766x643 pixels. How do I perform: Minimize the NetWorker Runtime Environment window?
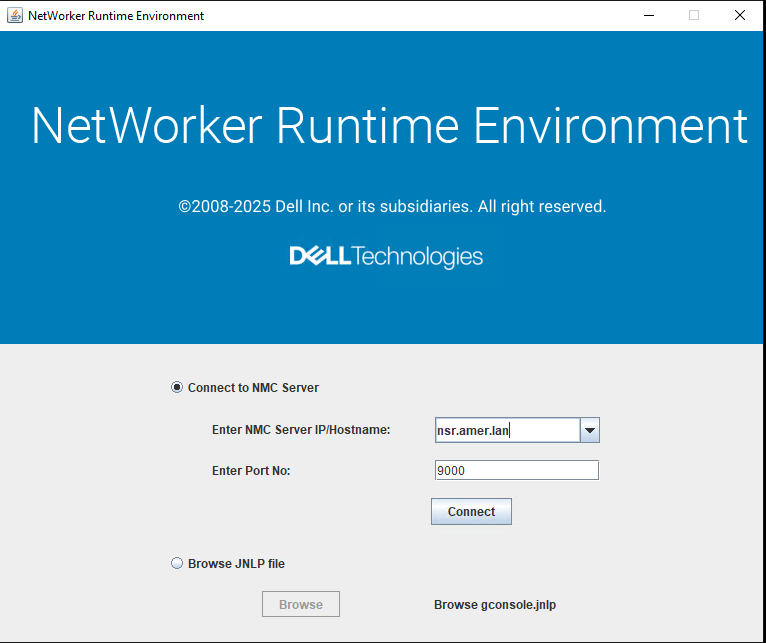pos(649,16)
